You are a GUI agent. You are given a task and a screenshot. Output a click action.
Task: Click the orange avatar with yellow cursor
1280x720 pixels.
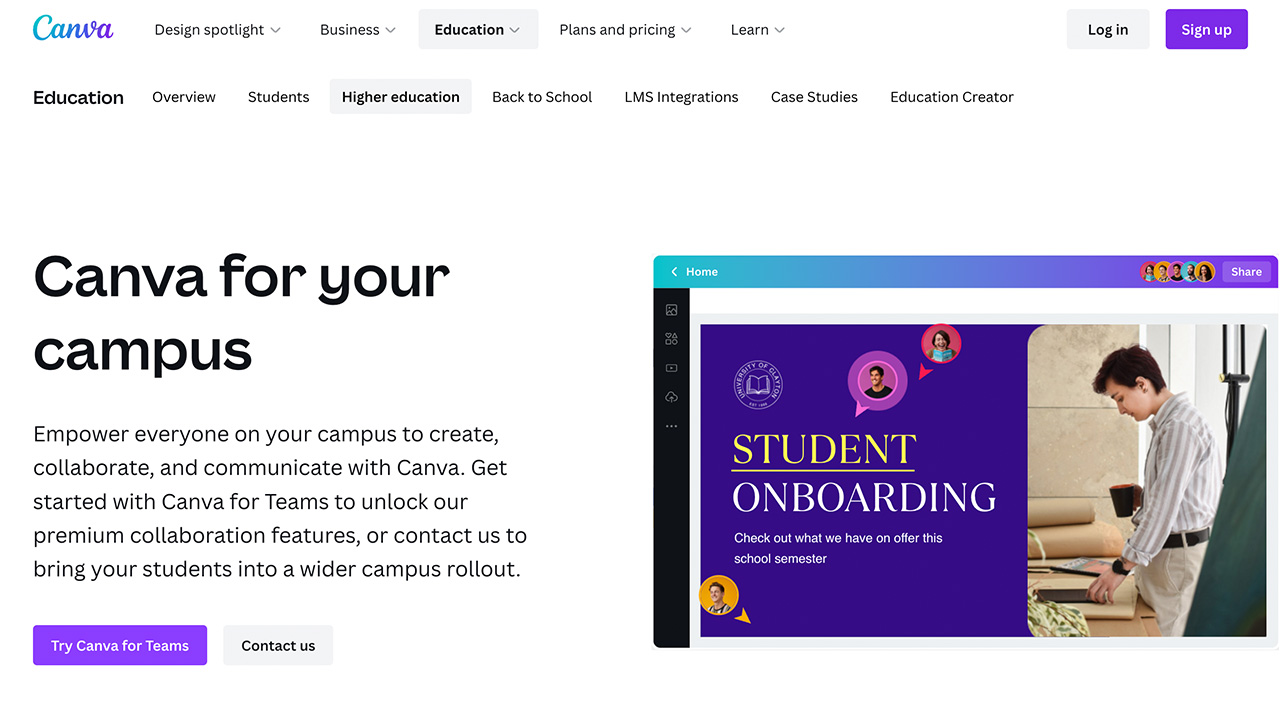pos(718,596)
